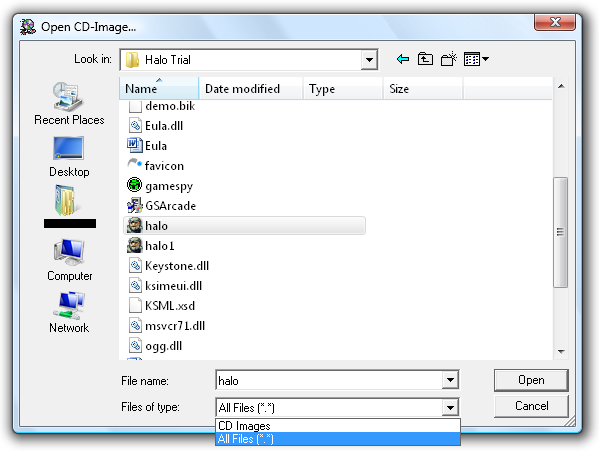The image size is (599, 451).
Task: Expand the Look in folder dropdown
Action: click(x=369, y=60)
